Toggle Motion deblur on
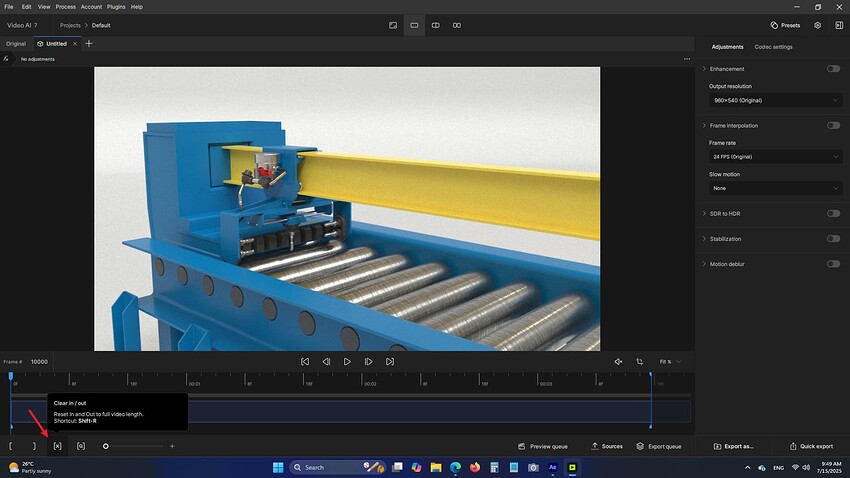This screenshot has width=850, height=478. point(833,264)
